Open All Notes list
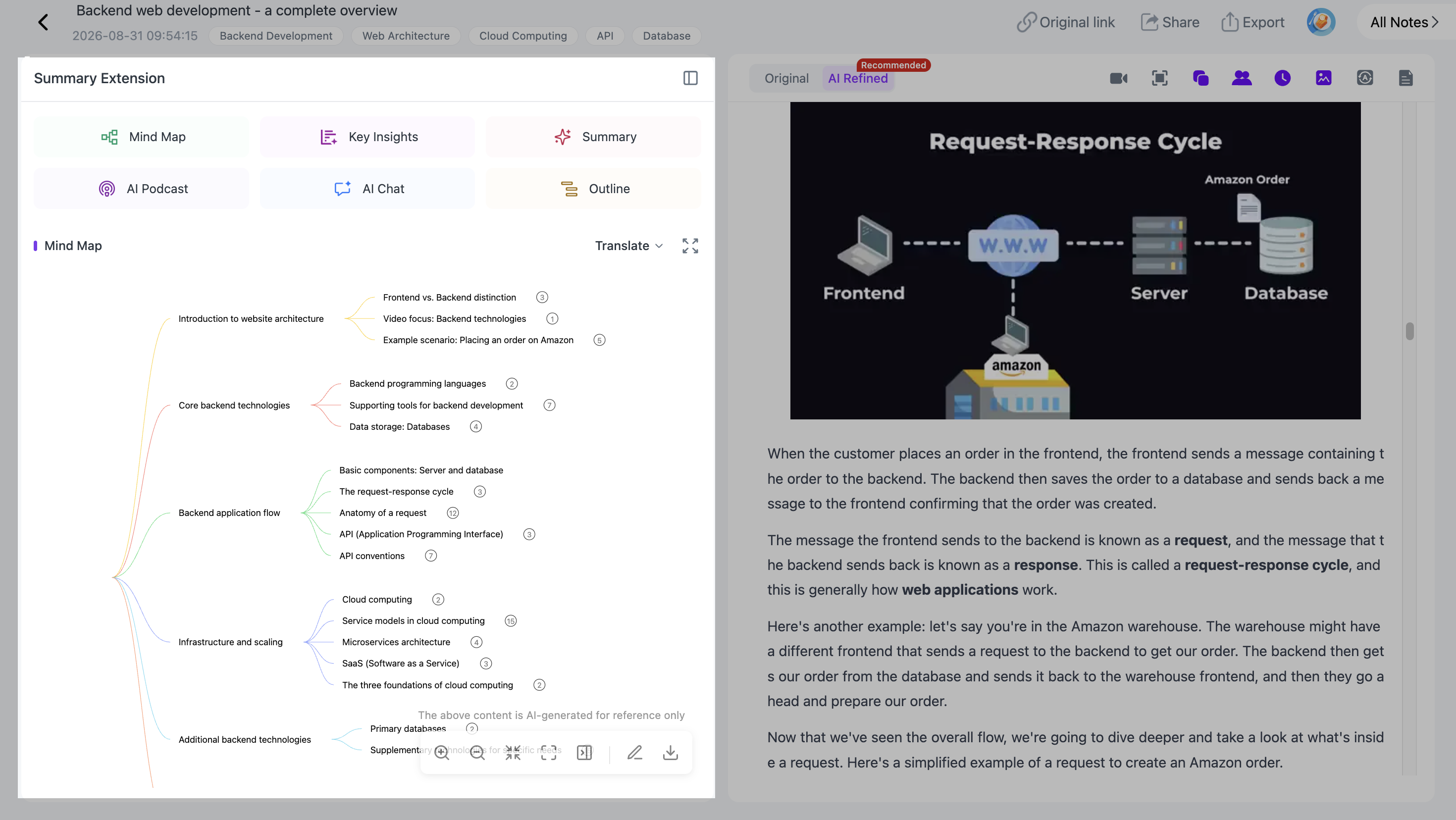Screen dimensions: 1456x820 click(x=1404, y=22)
